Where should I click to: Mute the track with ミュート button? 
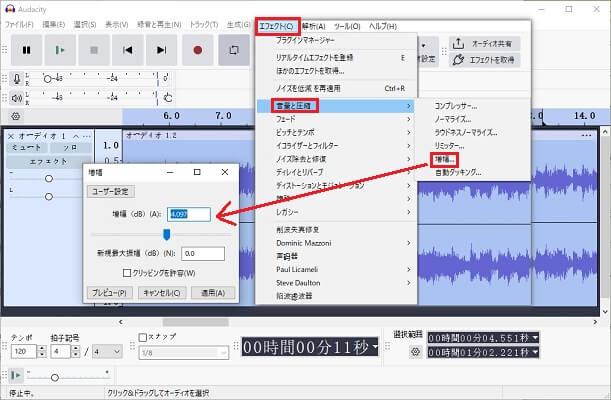tap(27, 148)
